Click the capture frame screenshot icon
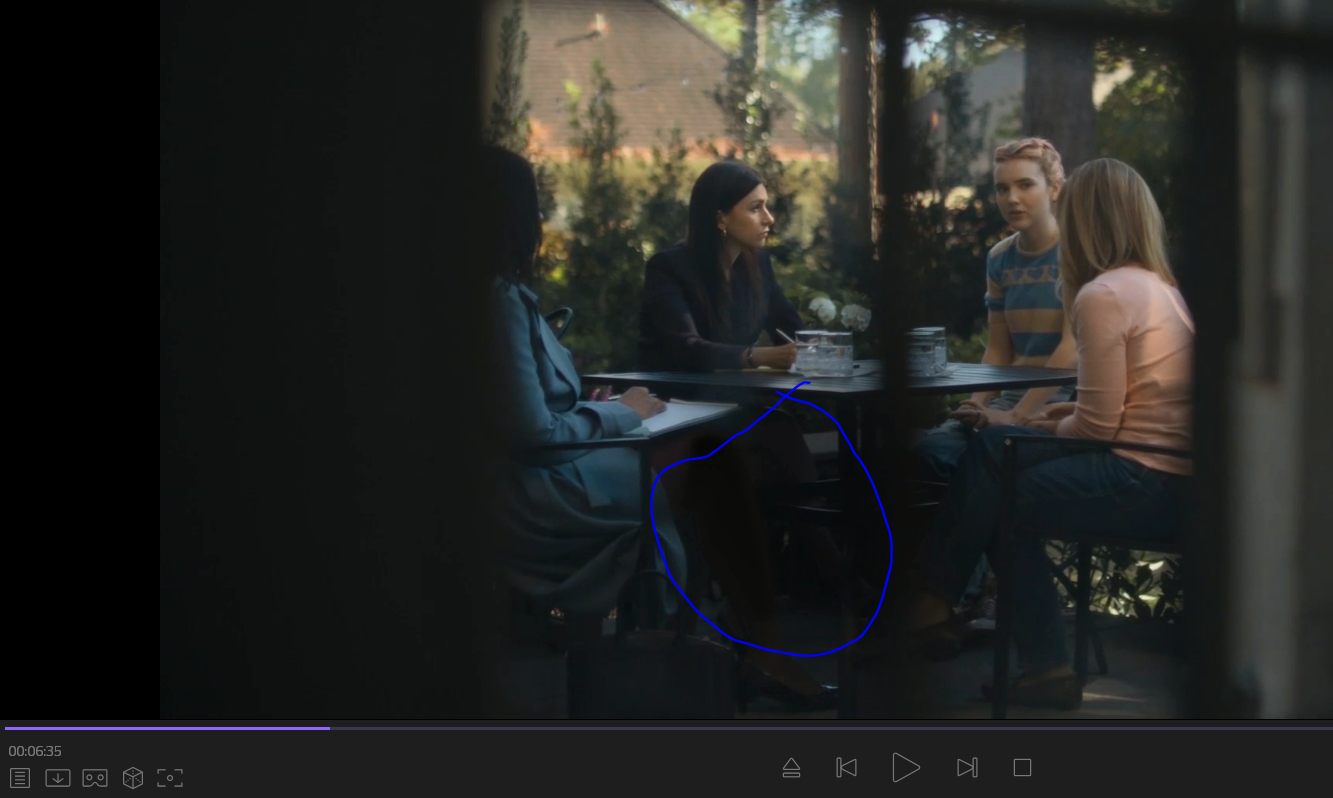 click(x=170, y=777)
